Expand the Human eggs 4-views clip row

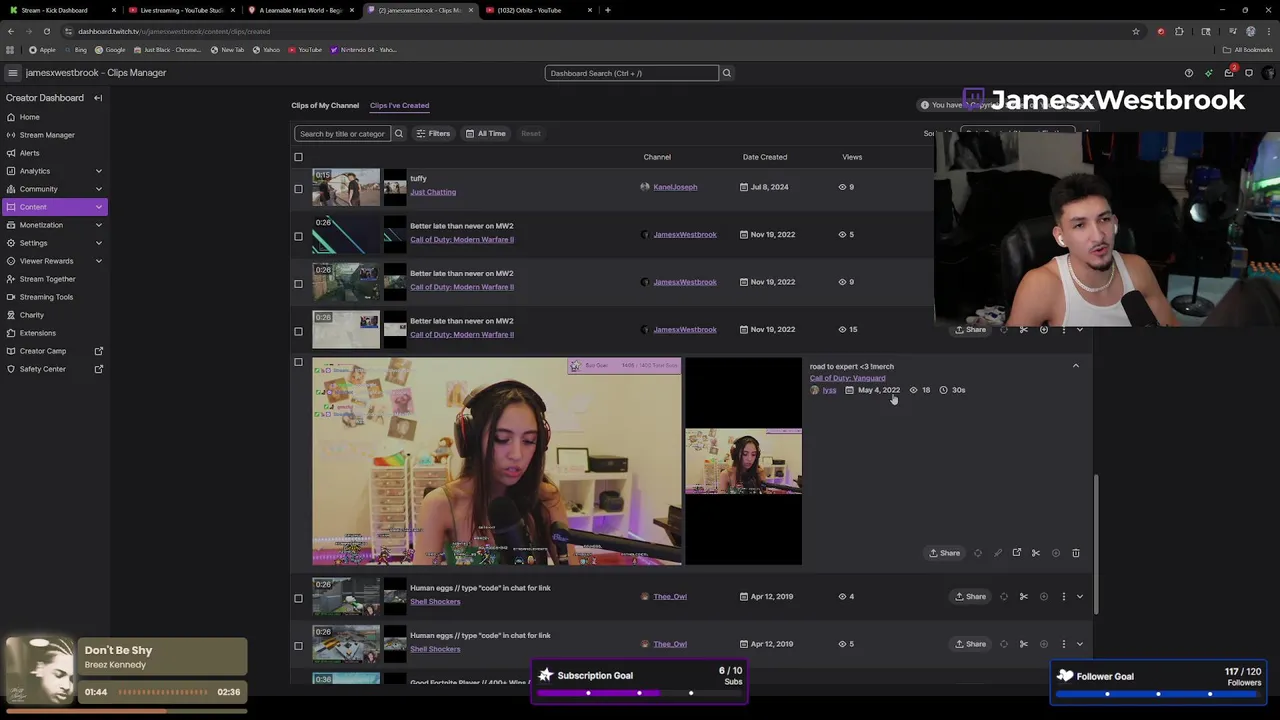(1079, 597)
